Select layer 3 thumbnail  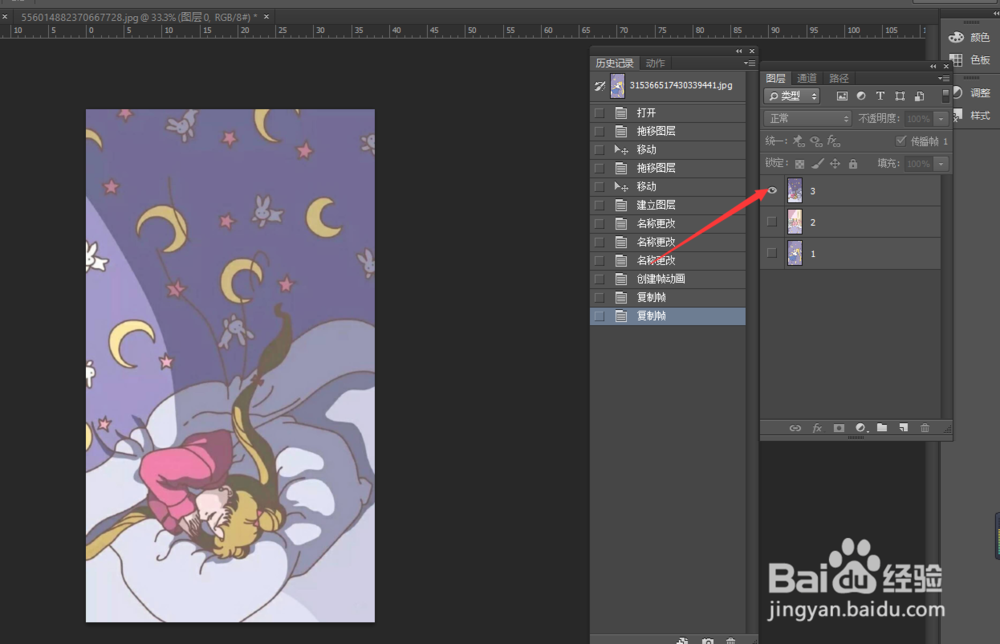[x=795, y=191]
